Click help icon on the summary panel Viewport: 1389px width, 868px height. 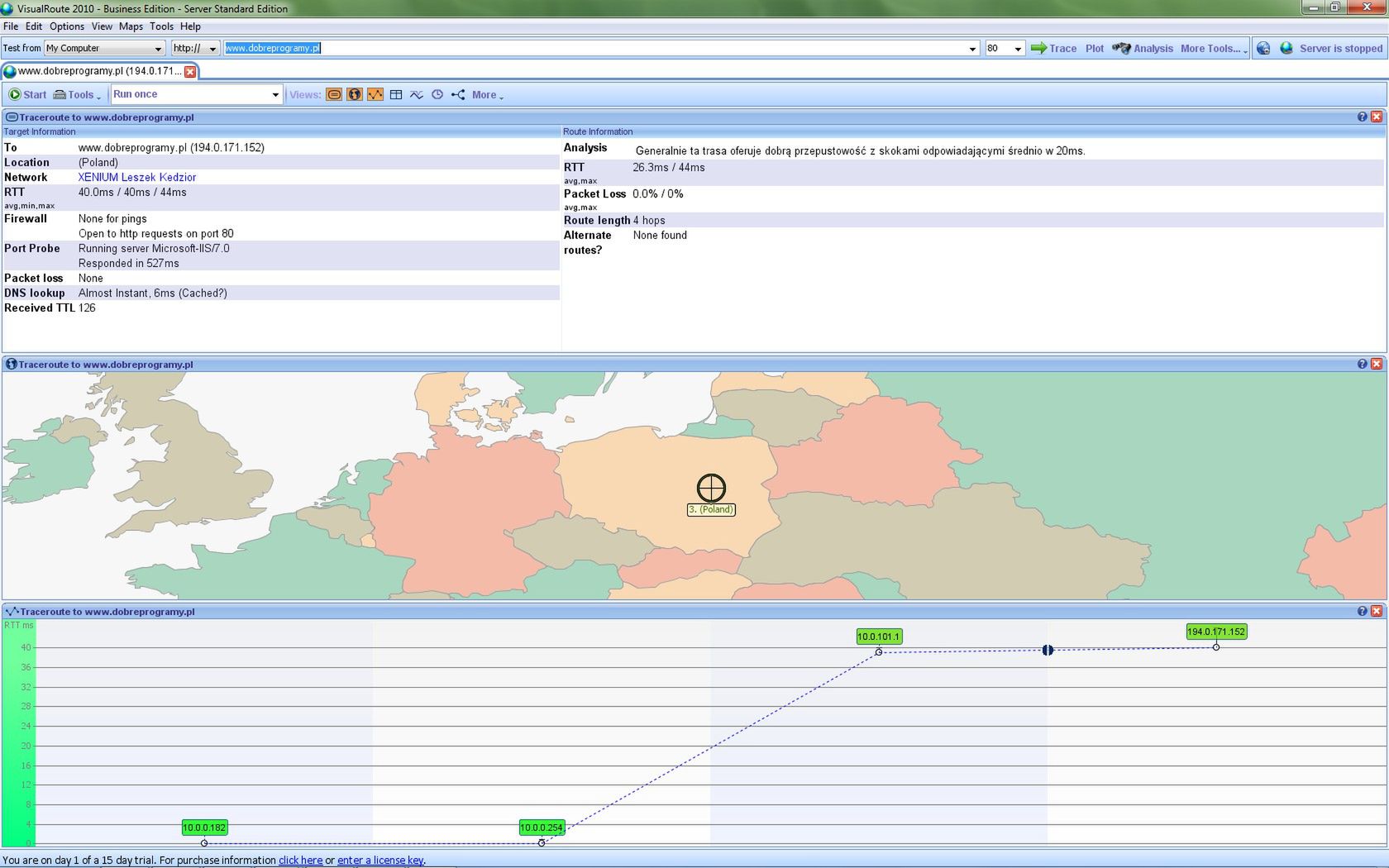[1362, 117]
